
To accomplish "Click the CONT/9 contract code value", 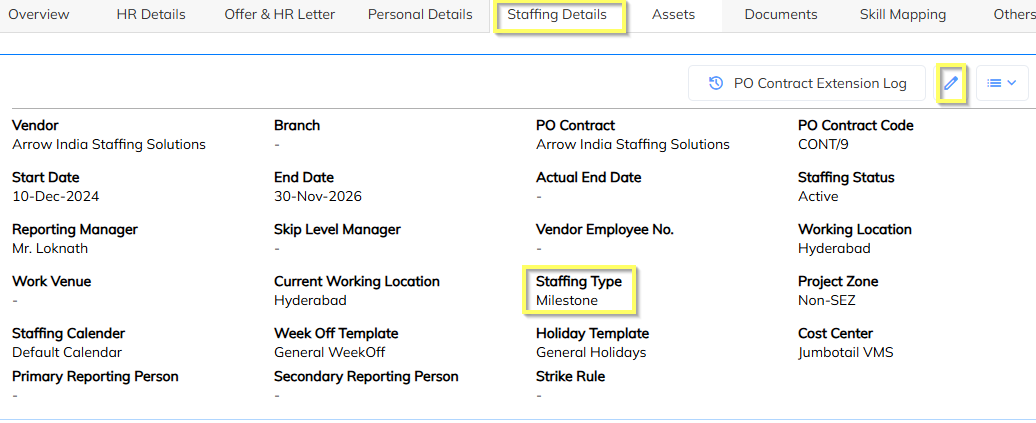I will [823, 144].
